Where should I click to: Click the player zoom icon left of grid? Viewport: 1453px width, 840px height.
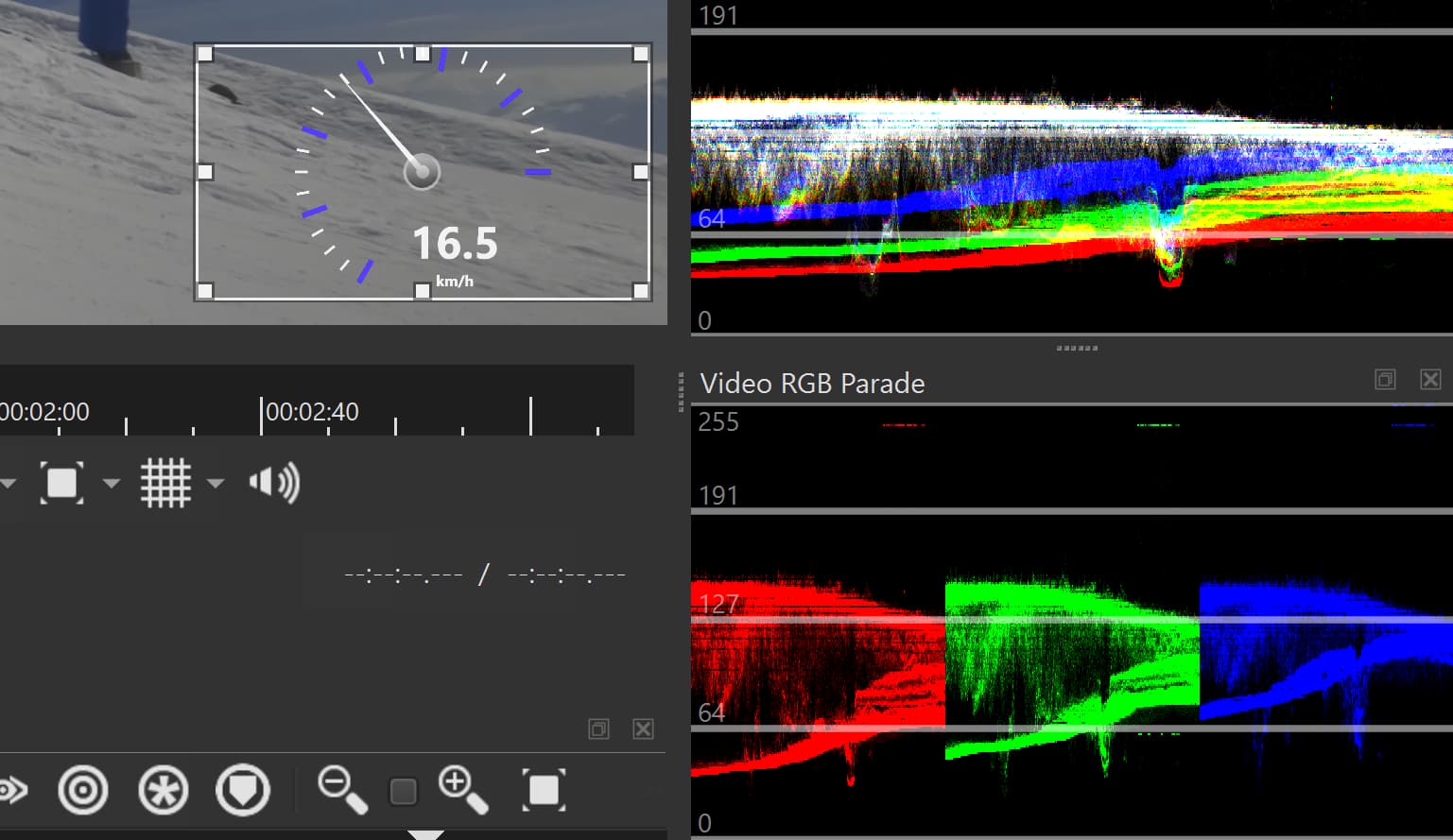point(61,483)
